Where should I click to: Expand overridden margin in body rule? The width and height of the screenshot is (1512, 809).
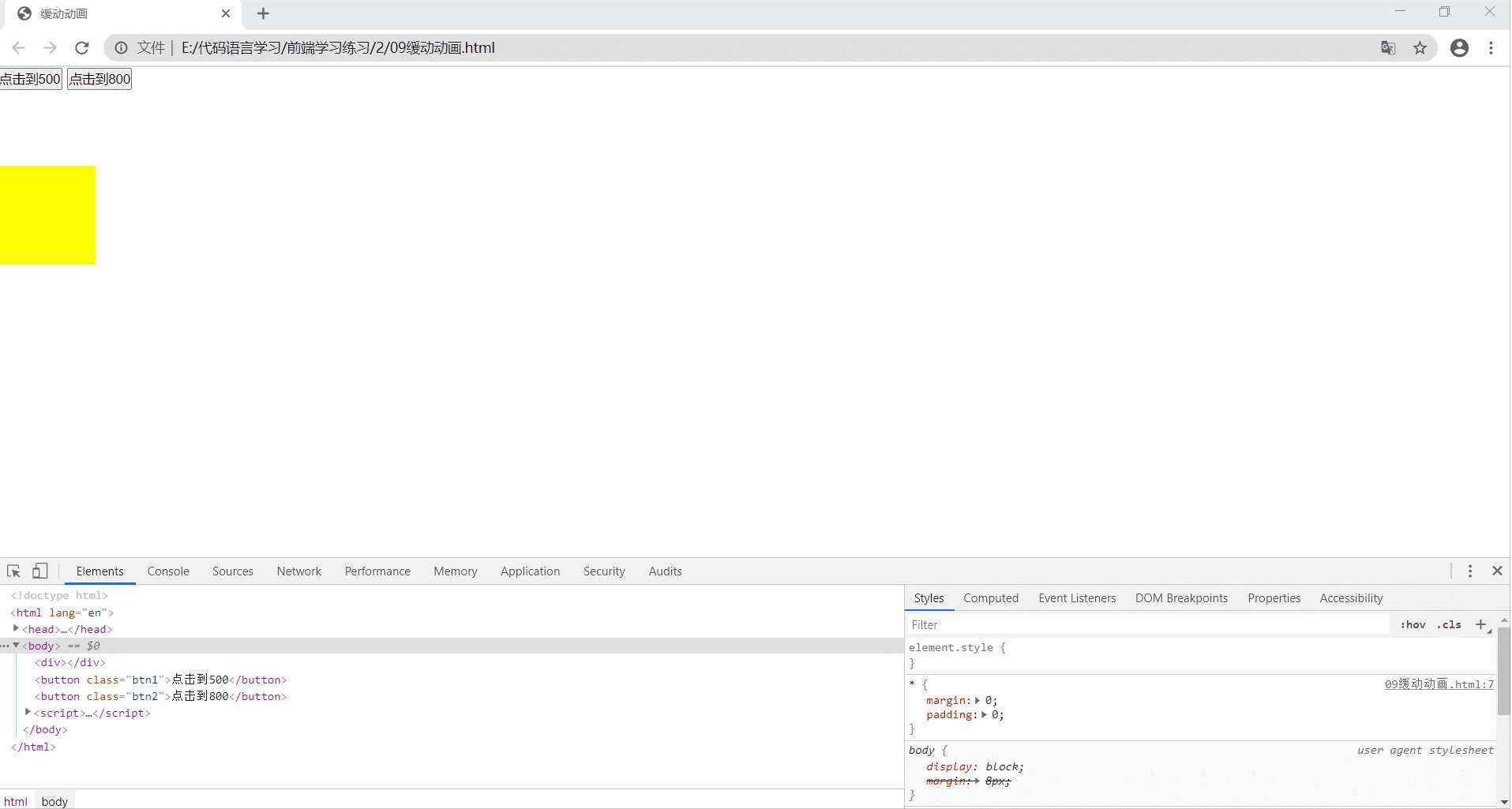977,781
